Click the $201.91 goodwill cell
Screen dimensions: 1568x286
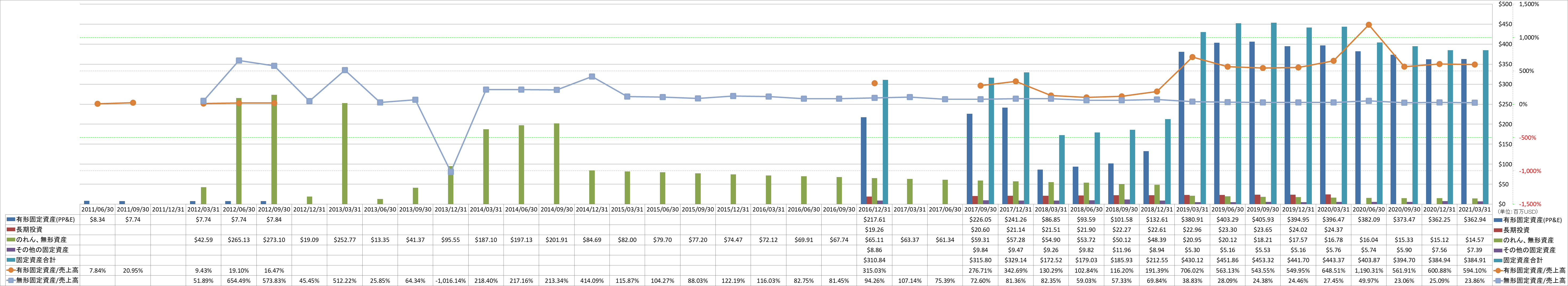pyautogui.click(x=556, y=240)
